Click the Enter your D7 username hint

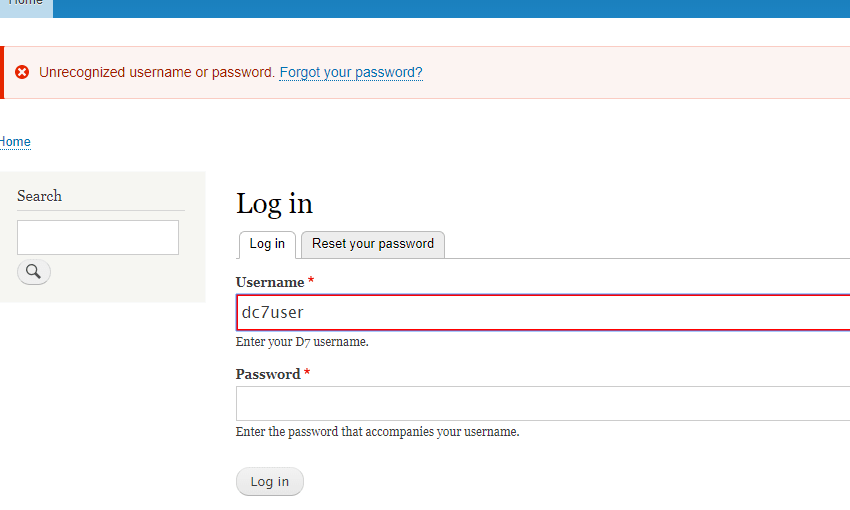coord(302,342)
